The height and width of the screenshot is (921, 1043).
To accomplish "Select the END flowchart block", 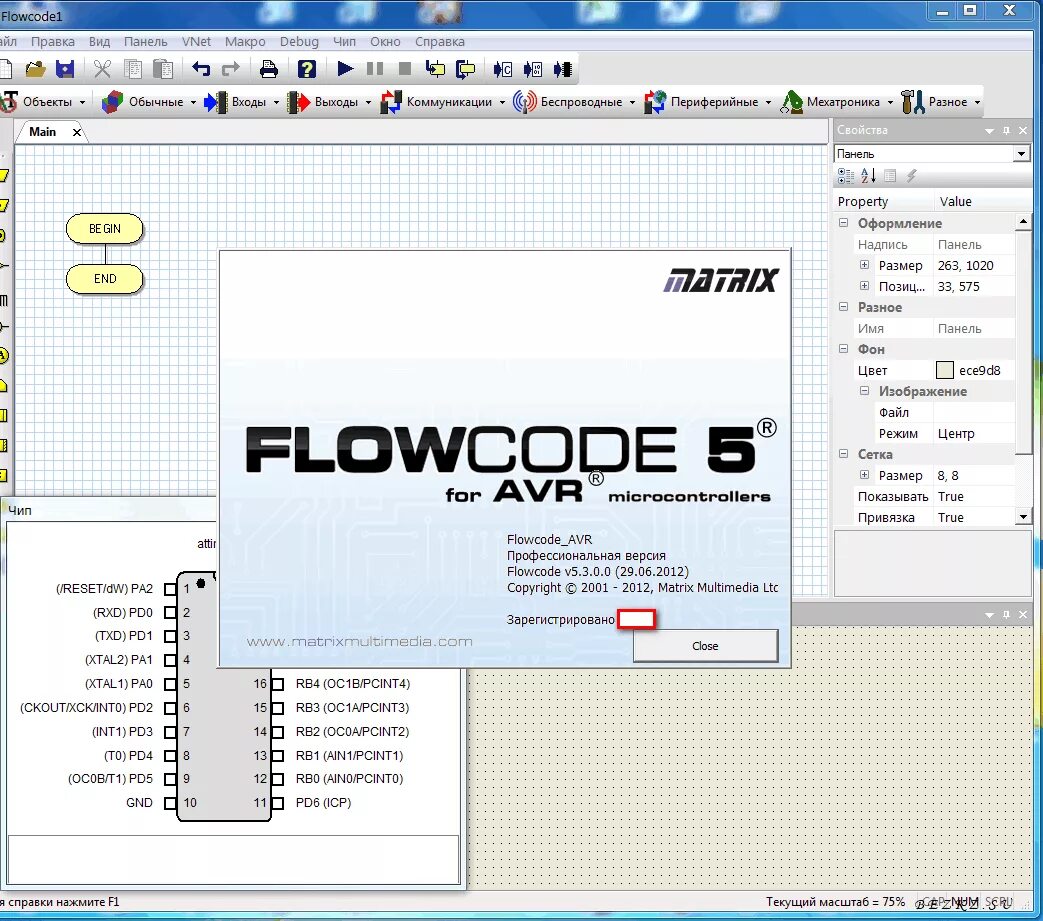I will (x=104, y=279).
